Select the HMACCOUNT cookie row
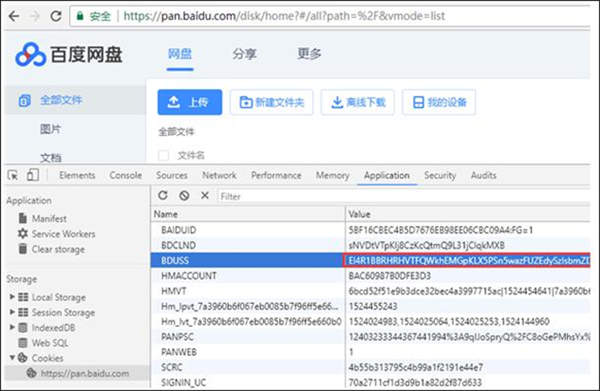 (370, 275)
